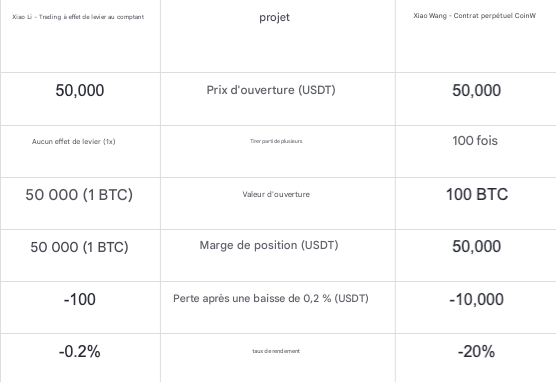Click the 'Aucun effet de levier (1x)' cell
This screenshot has width=556, height=382.
(x=74, y=142)
